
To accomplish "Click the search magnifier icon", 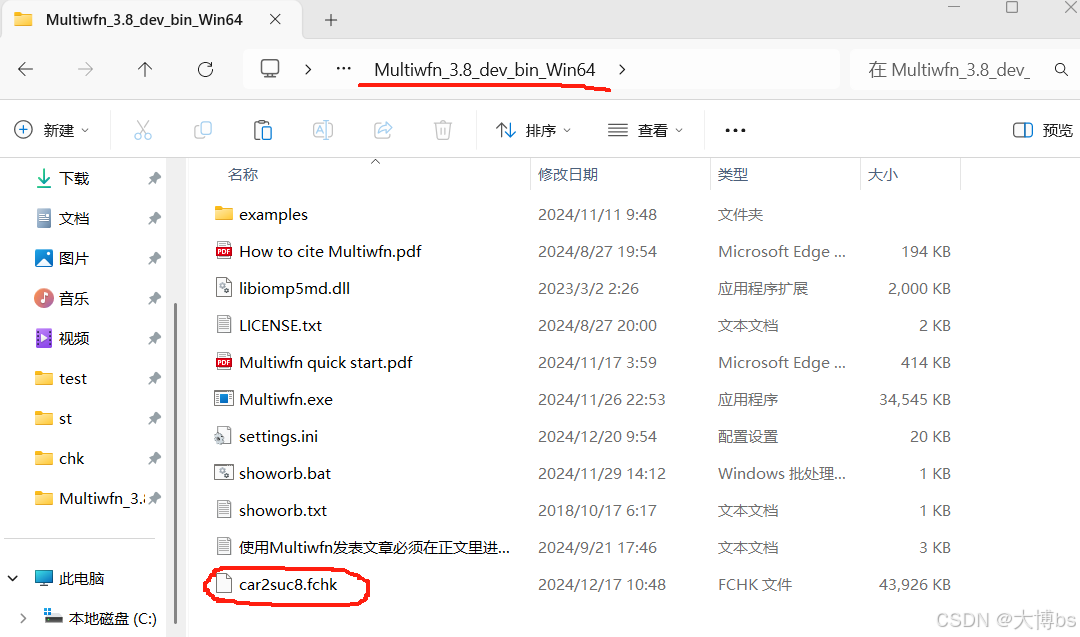I will pyautogui.click(x=1061, y=70).
